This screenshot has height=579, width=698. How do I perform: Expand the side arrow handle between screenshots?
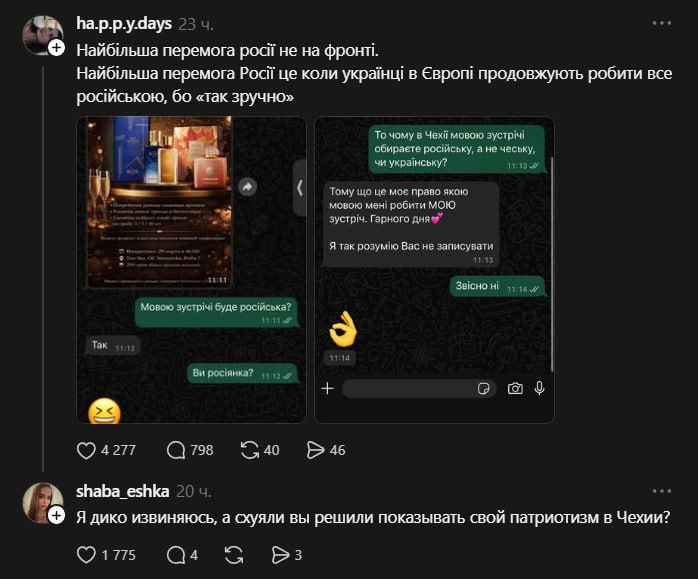pos(300,188)
